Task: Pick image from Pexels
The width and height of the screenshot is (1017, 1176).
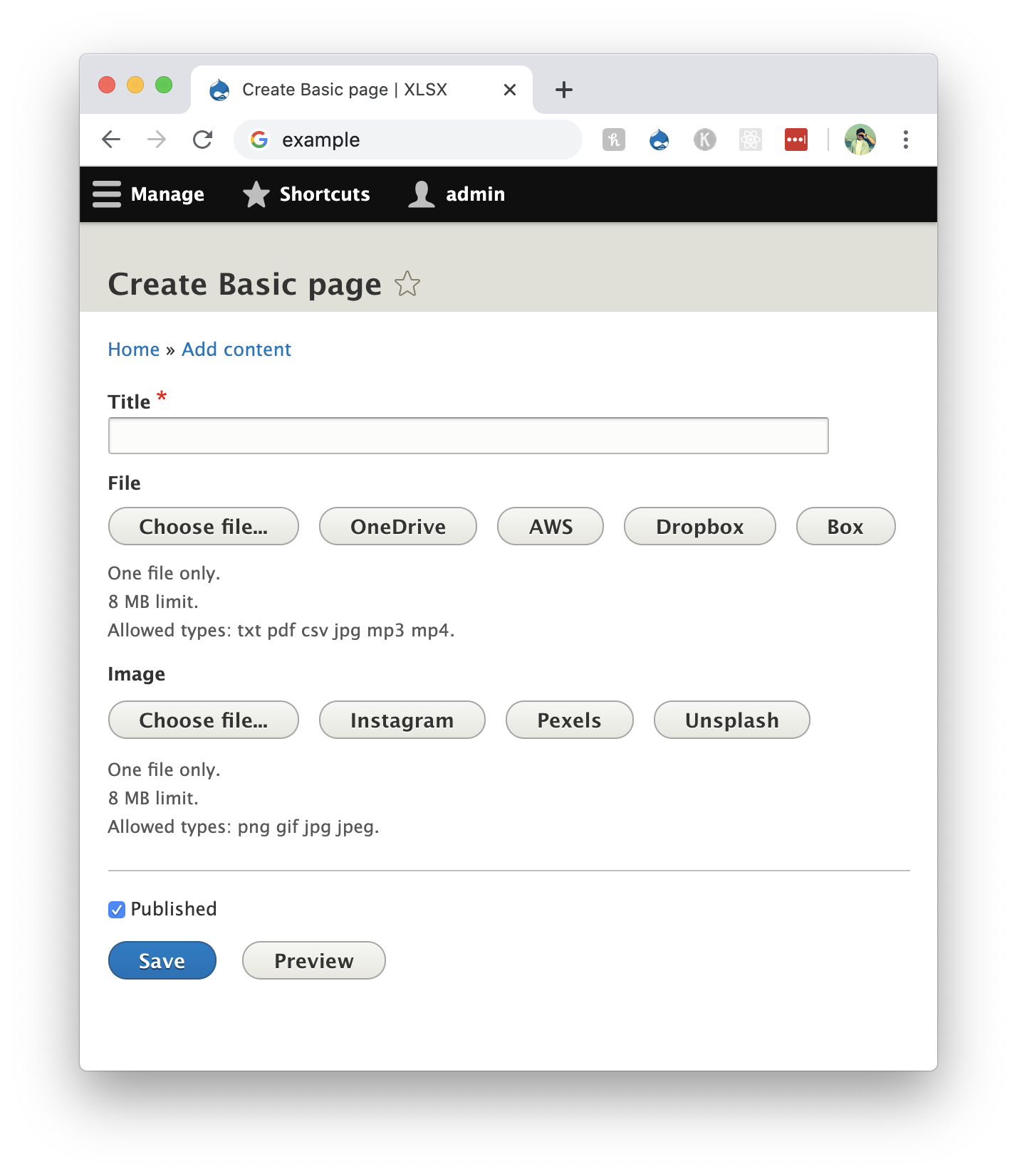Action: click(x=570, y=720)
